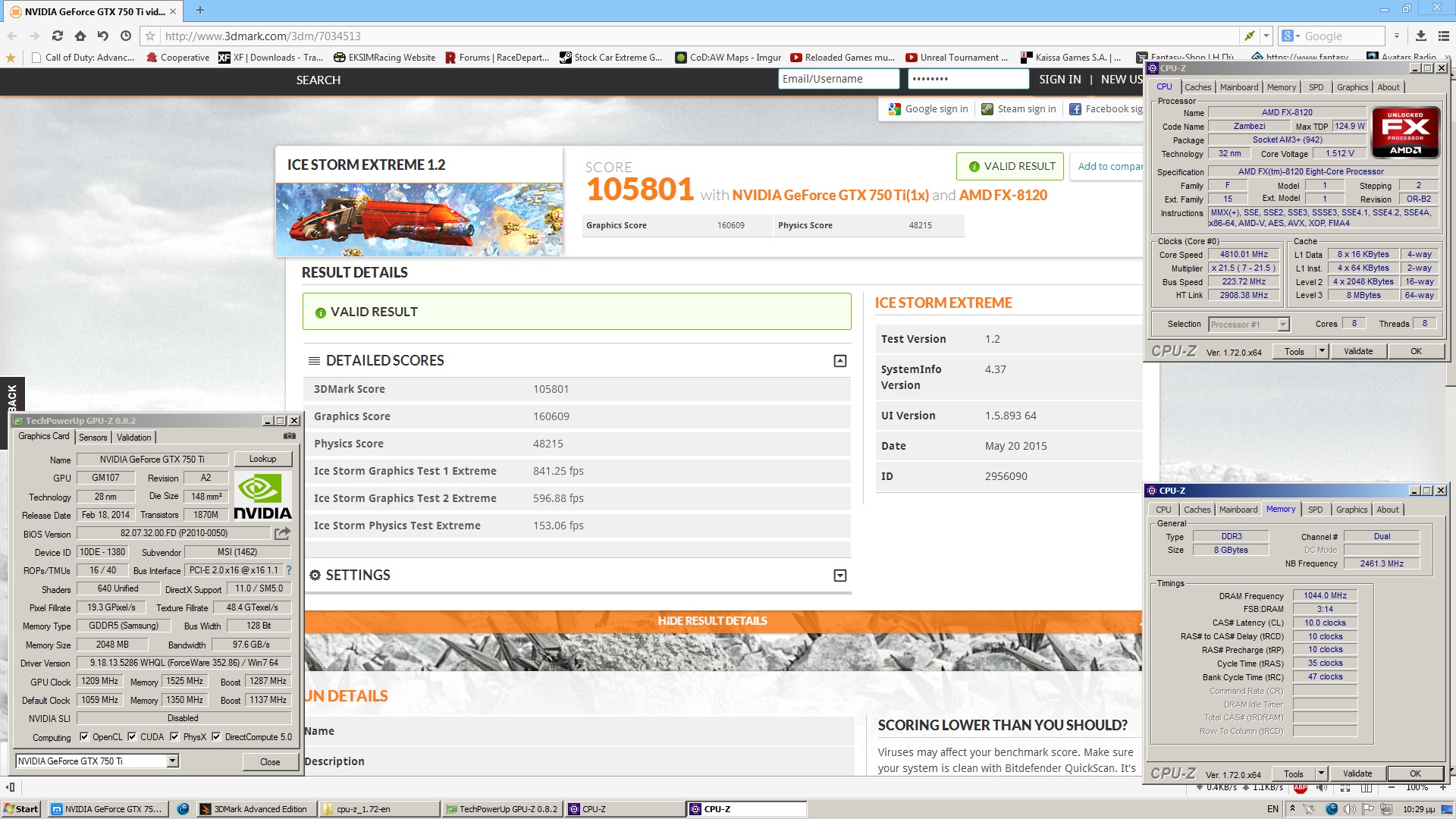
Task: Click Lookup button in GPU-Z
Action: click(x=262, y=459)
